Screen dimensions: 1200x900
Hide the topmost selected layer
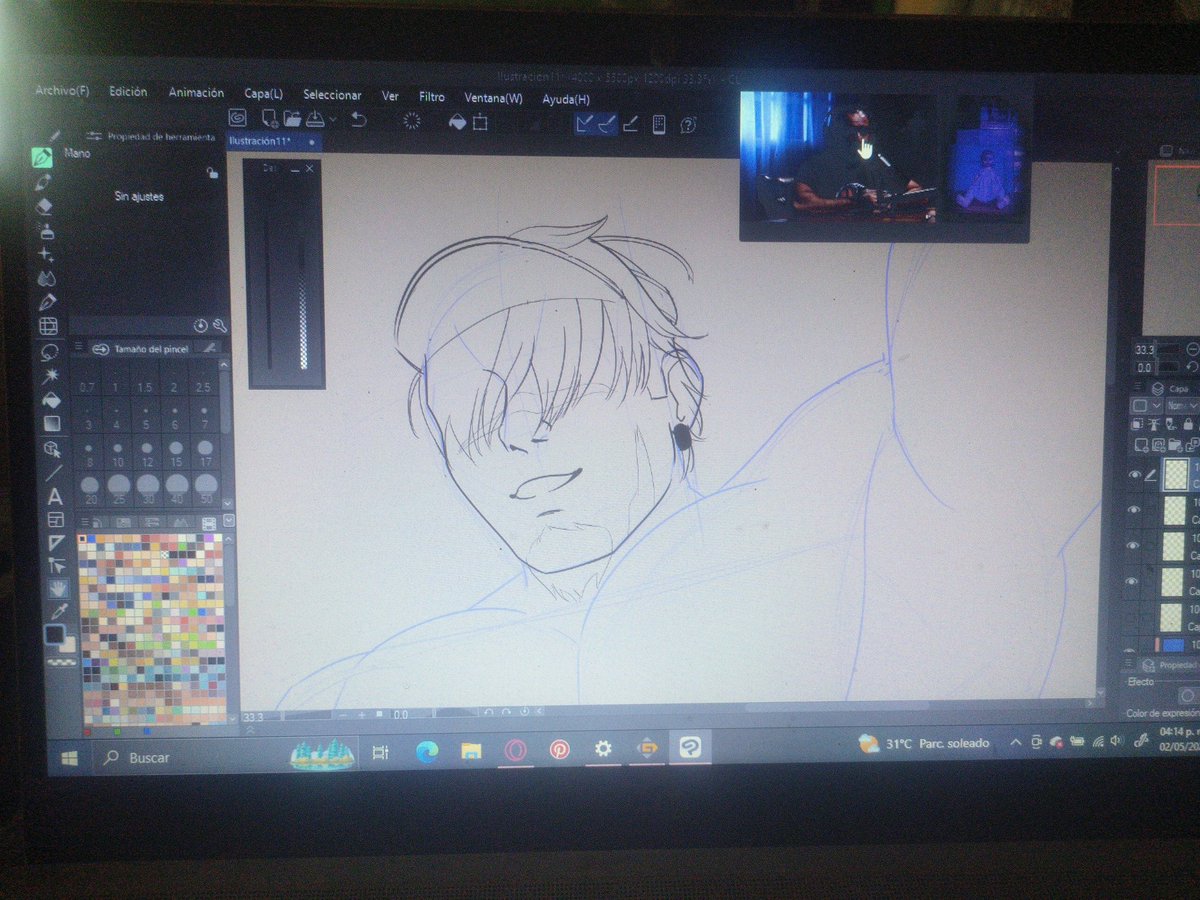point(1134,474)
